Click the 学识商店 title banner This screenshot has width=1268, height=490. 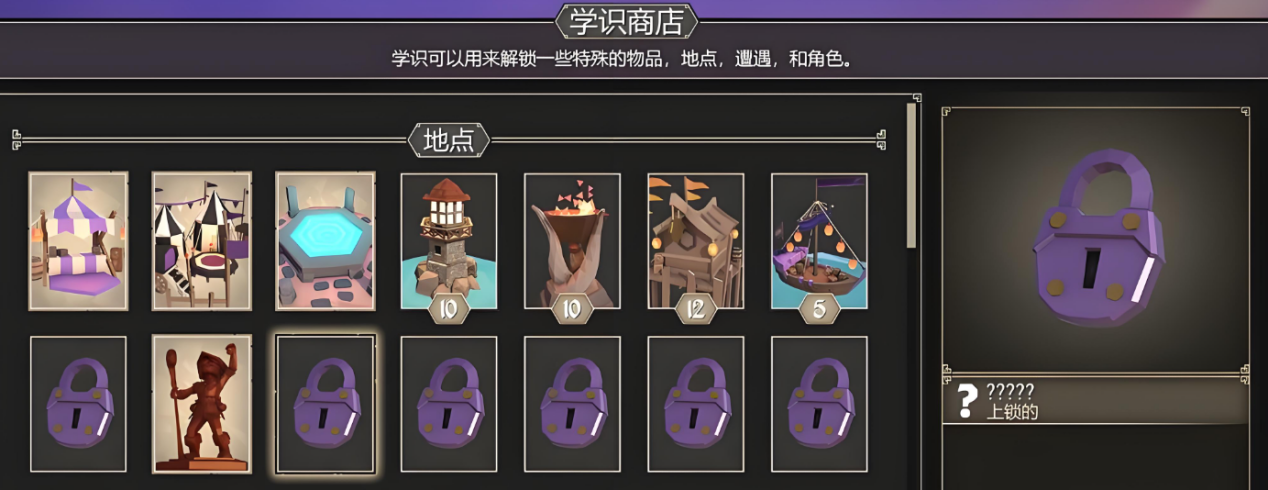(626, 21)
